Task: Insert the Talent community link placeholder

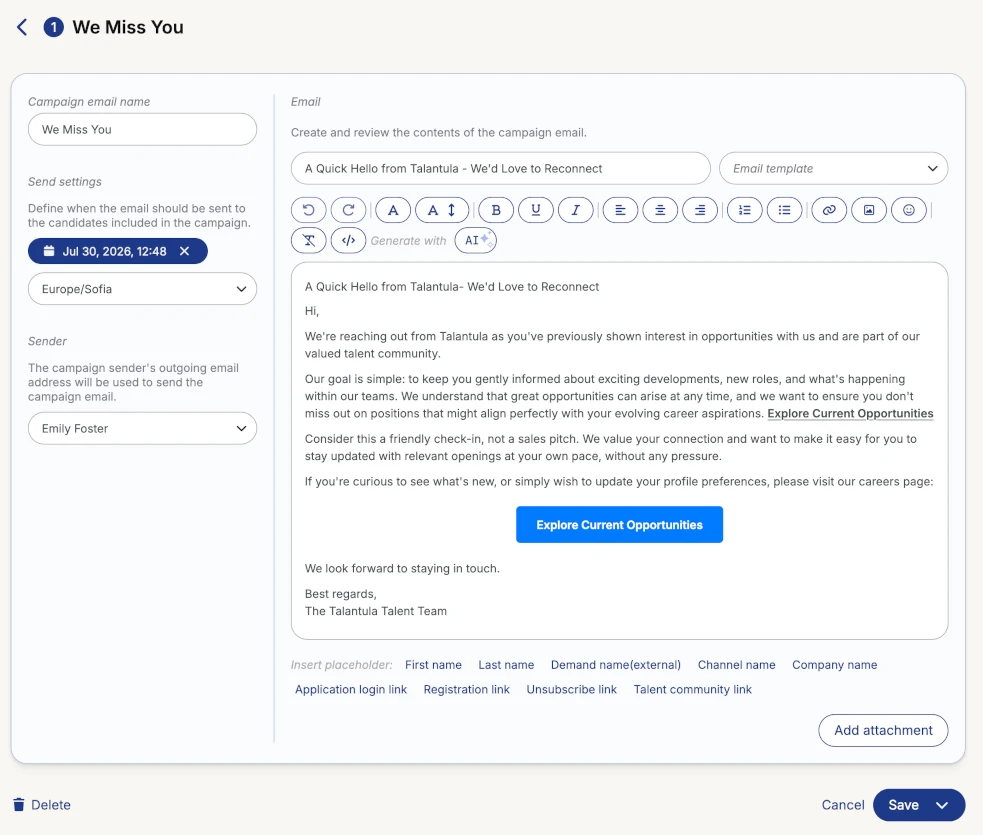Action: (x=693, y=690)
